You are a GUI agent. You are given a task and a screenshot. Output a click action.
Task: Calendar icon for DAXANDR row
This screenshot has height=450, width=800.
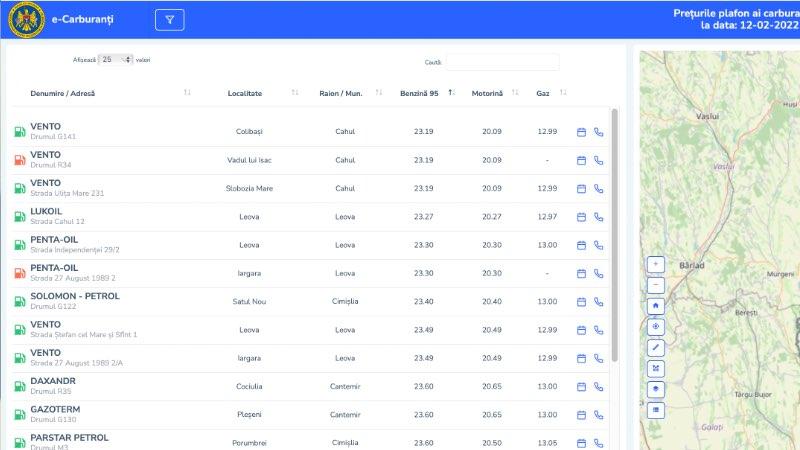(x=581, y=387)
